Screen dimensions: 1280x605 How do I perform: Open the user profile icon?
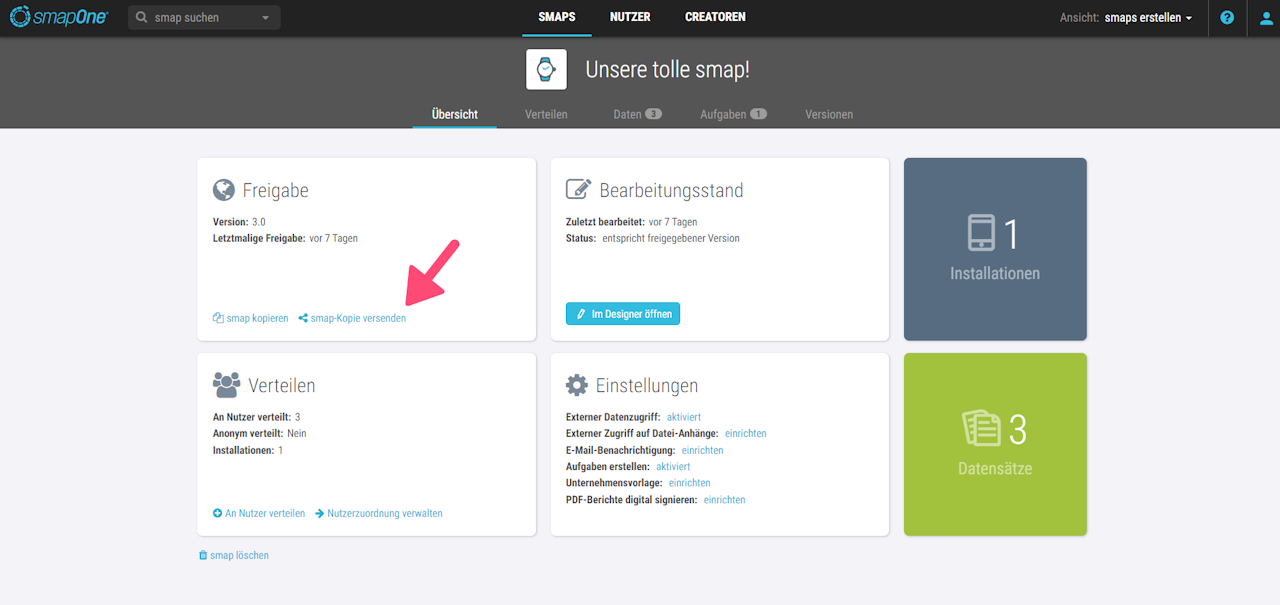click(1266, 18)
